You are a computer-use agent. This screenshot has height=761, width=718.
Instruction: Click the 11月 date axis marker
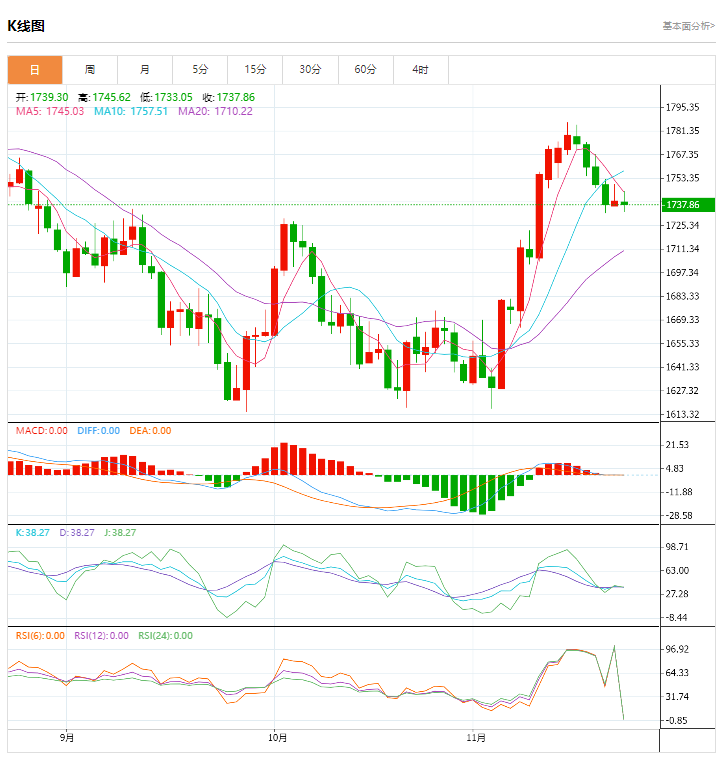(476, 738)
